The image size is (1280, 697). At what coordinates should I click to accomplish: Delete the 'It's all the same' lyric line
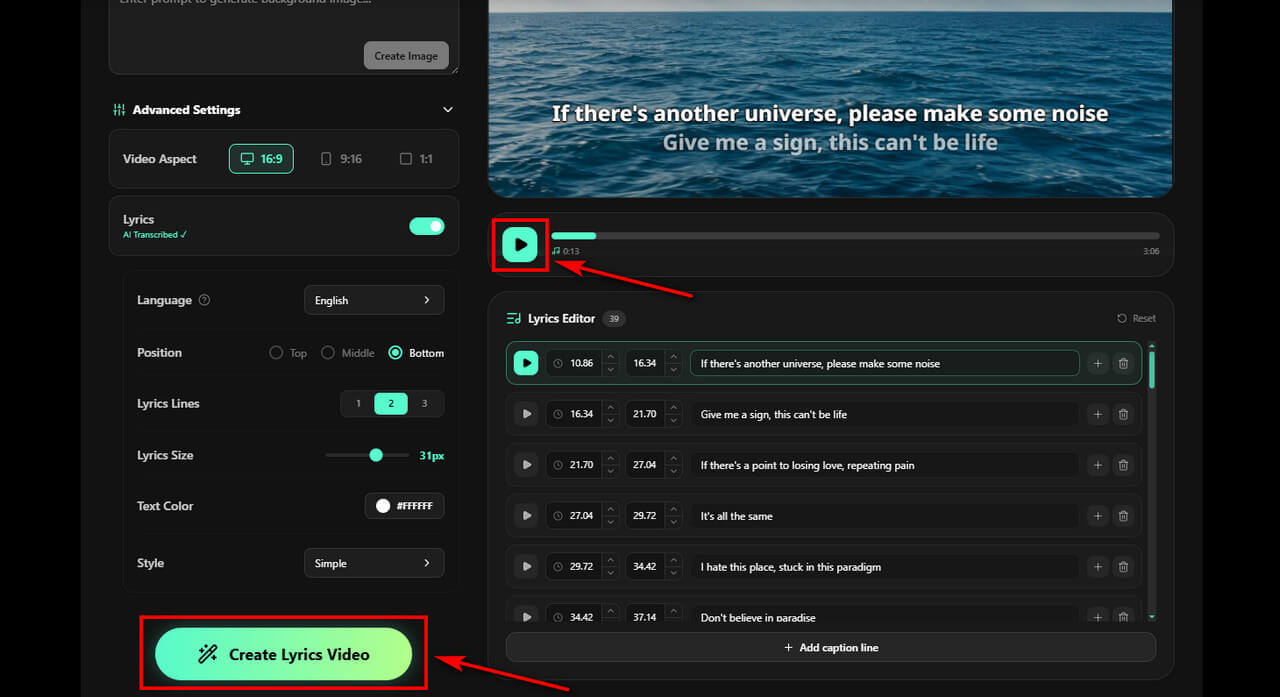[1123, 516]
